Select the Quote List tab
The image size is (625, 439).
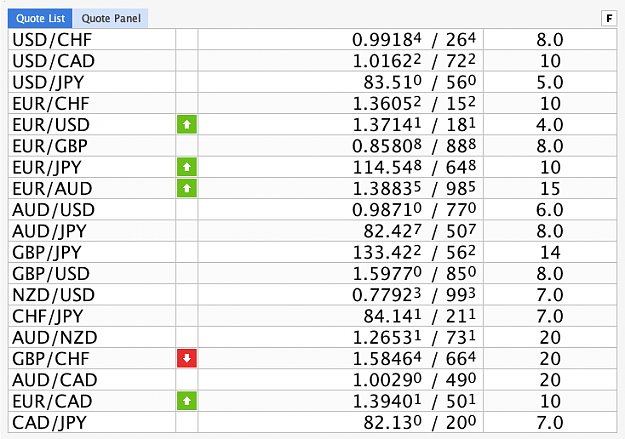pyautogui.click(x=40, y=18)
